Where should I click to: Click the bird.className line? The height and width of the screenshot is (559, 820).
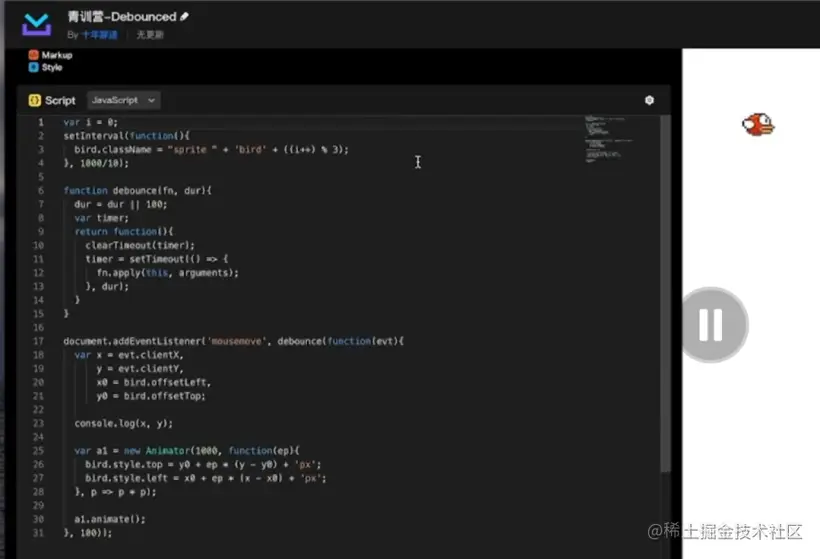[x=211, y=150]
